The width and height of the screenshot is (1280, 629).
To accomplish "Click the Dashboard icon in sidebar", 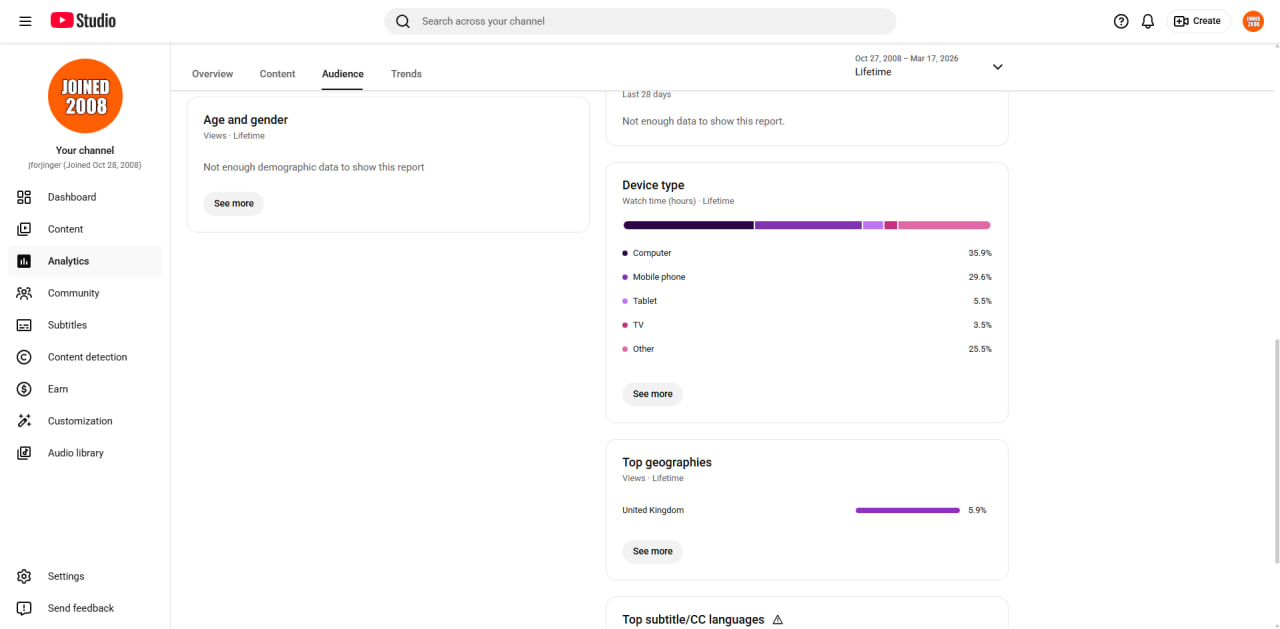I will point(24,197).
